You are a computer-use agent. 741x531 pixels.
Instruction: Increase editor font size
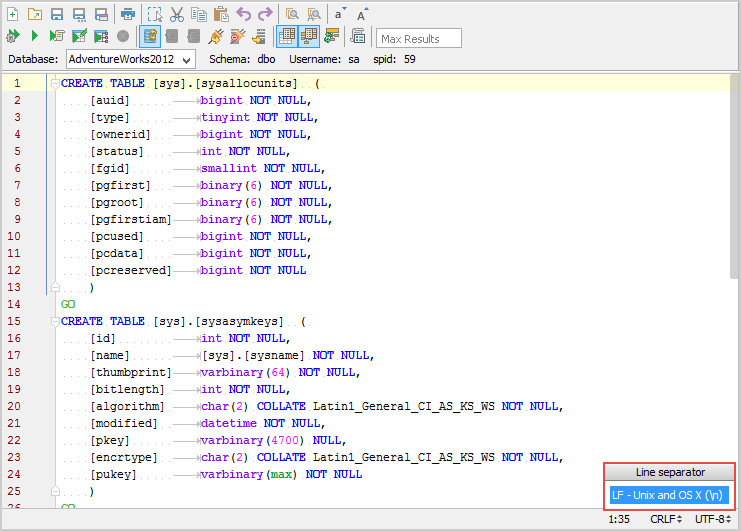(x=362, y=14)
